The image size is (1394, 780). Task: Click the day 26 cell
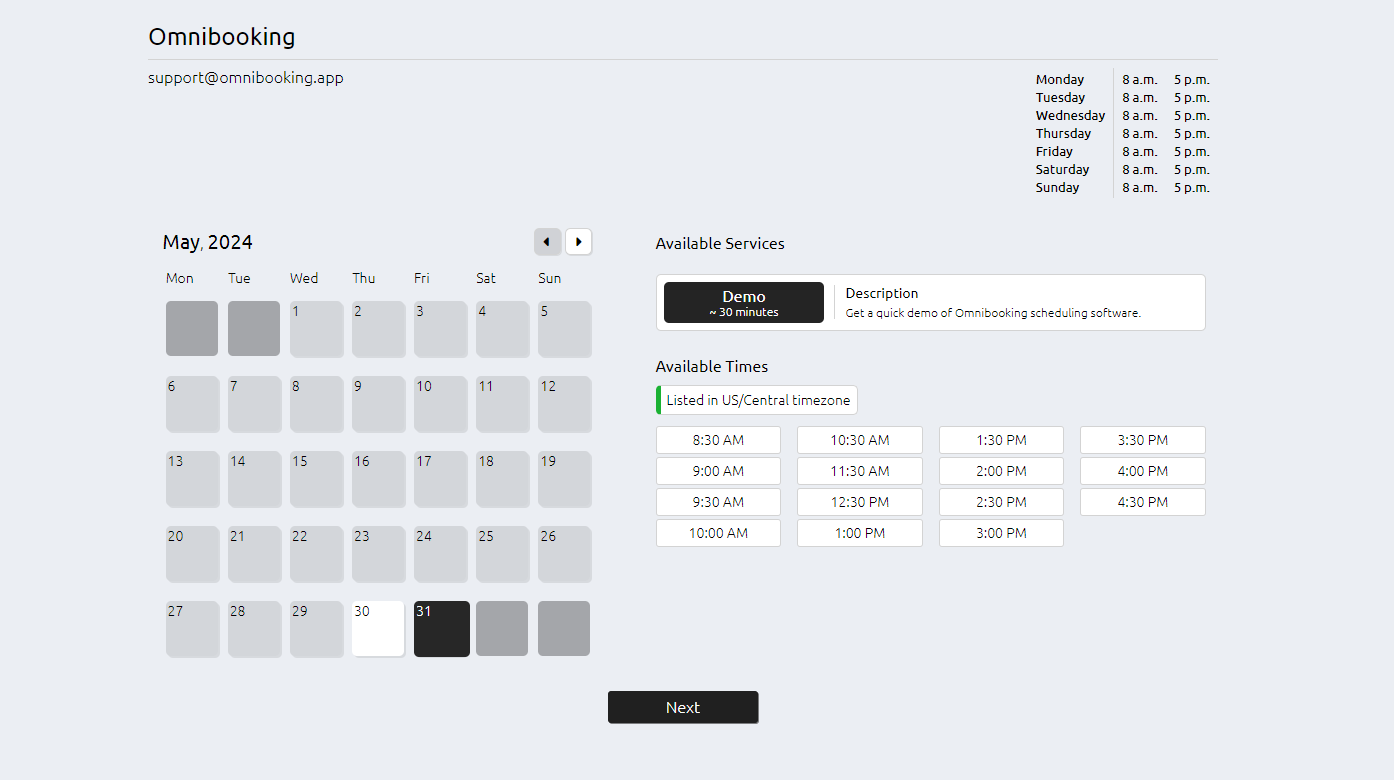(564, 554)
